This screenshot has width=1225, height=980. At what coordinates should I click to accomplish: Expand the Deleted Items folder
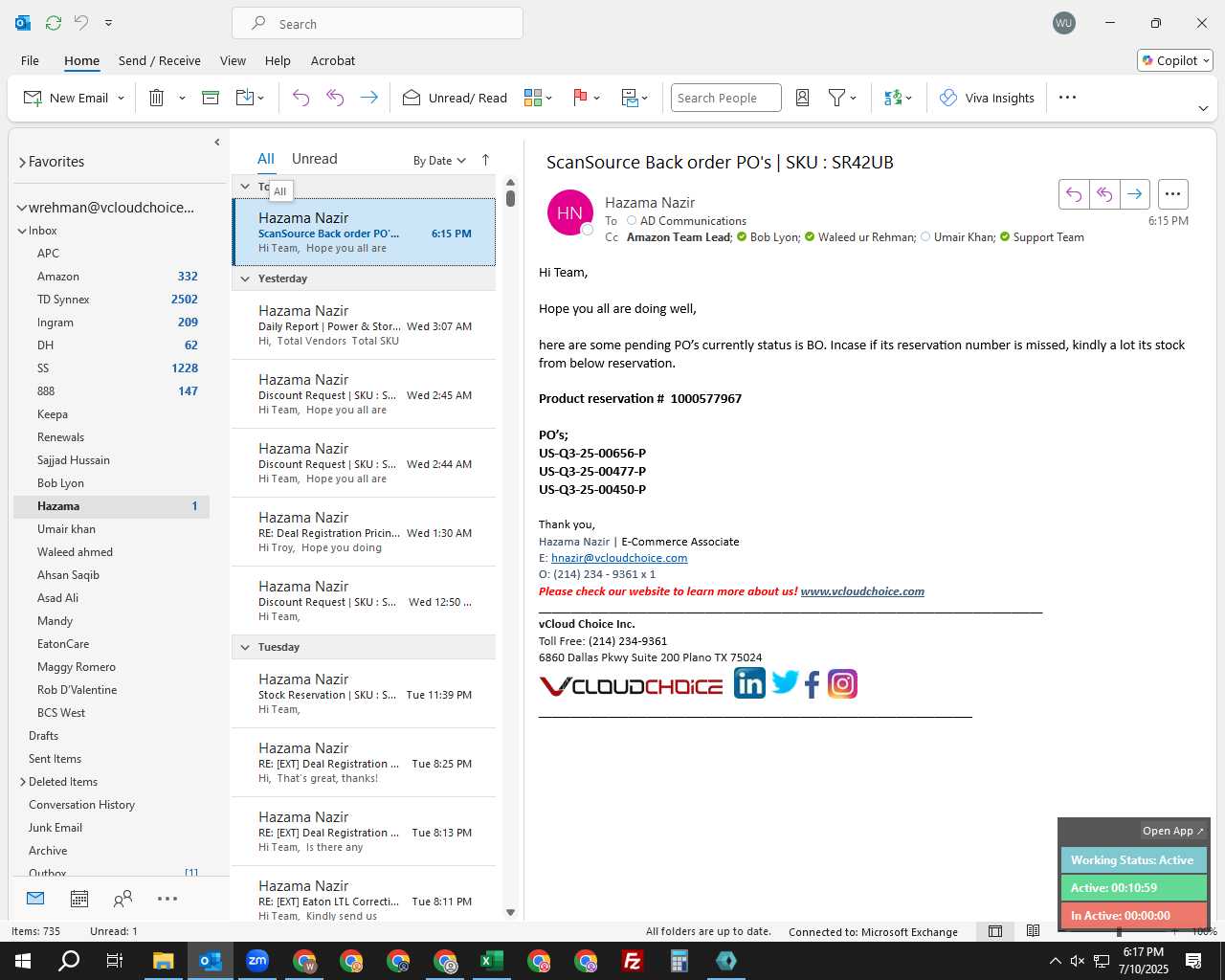(x=23, y=782)
